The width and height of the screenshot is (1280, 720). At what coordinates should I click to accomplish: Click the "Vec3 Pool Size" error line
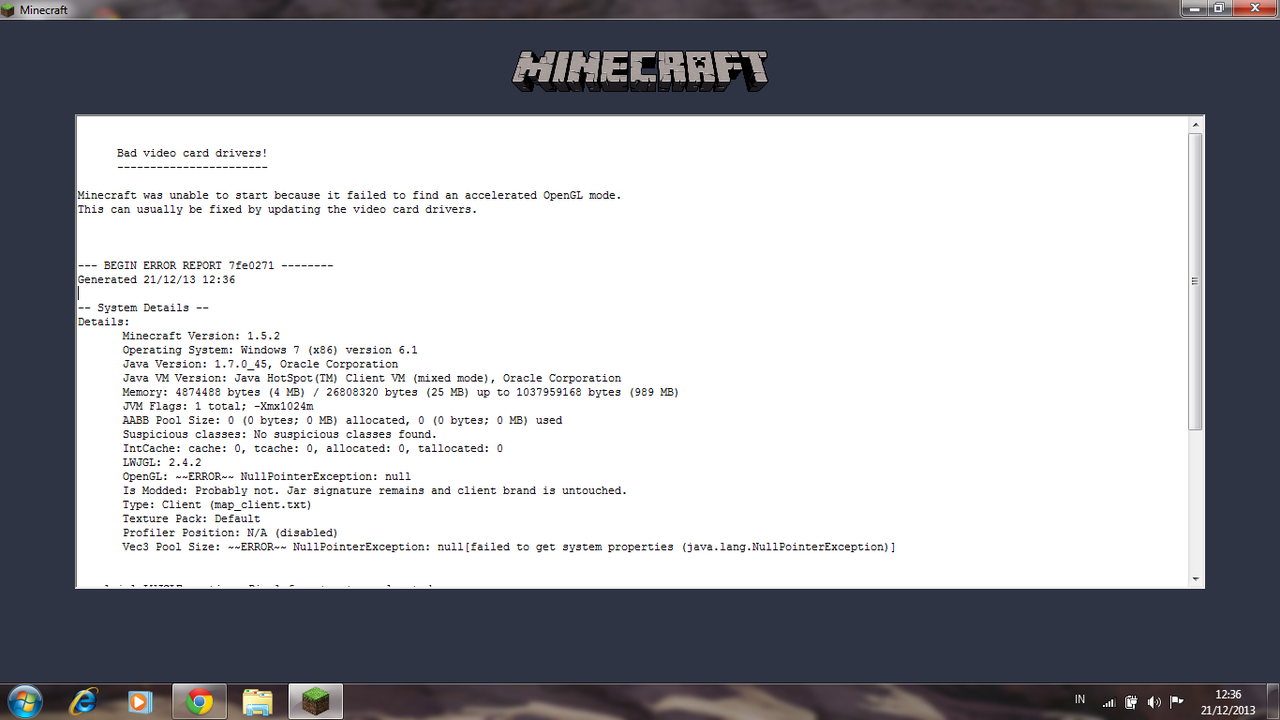[509, 546]
